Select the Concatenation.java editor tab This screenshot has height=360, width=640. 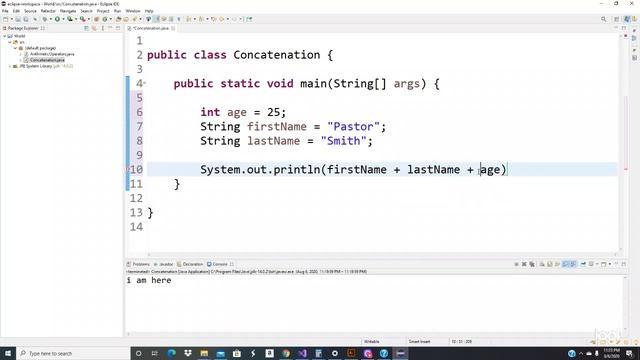click(148, 28)
